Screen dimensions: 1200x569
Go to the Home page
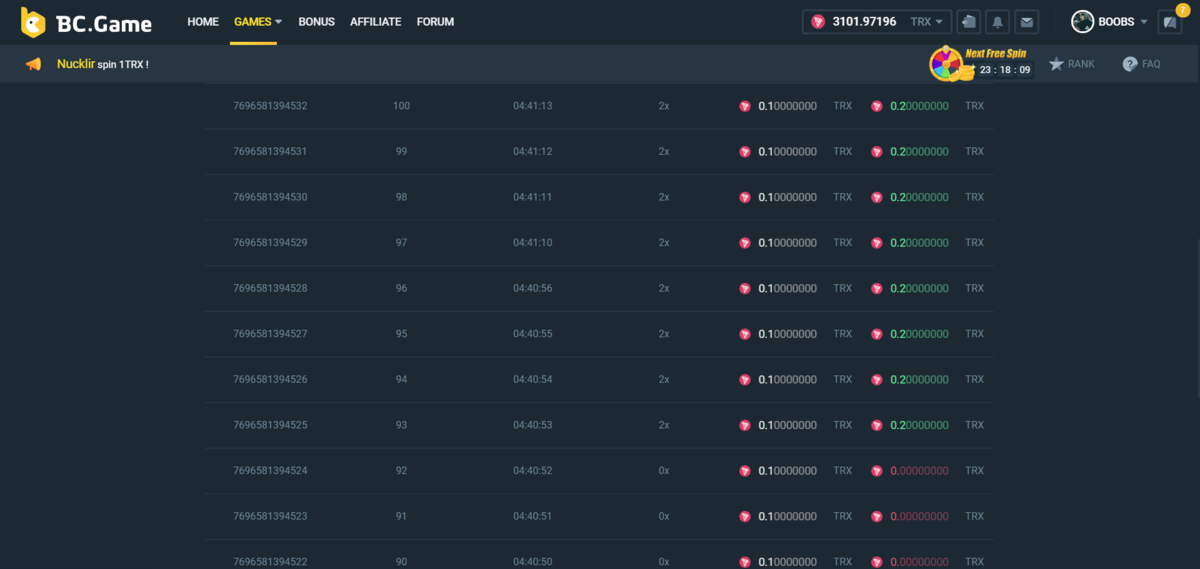(203, 22)
